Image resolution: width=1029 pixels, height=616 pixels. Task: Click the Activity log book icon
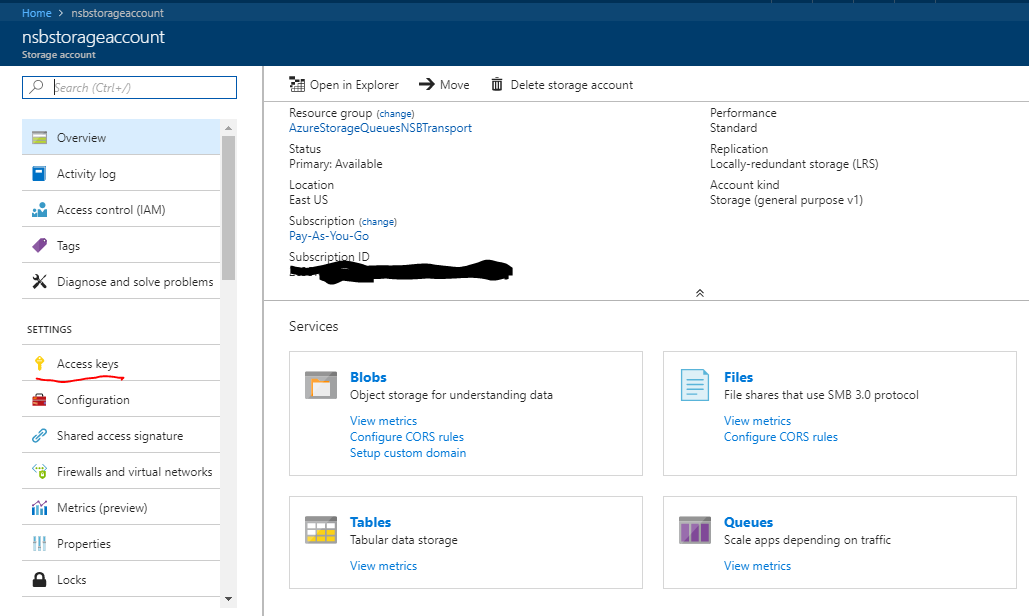[39, 174]
